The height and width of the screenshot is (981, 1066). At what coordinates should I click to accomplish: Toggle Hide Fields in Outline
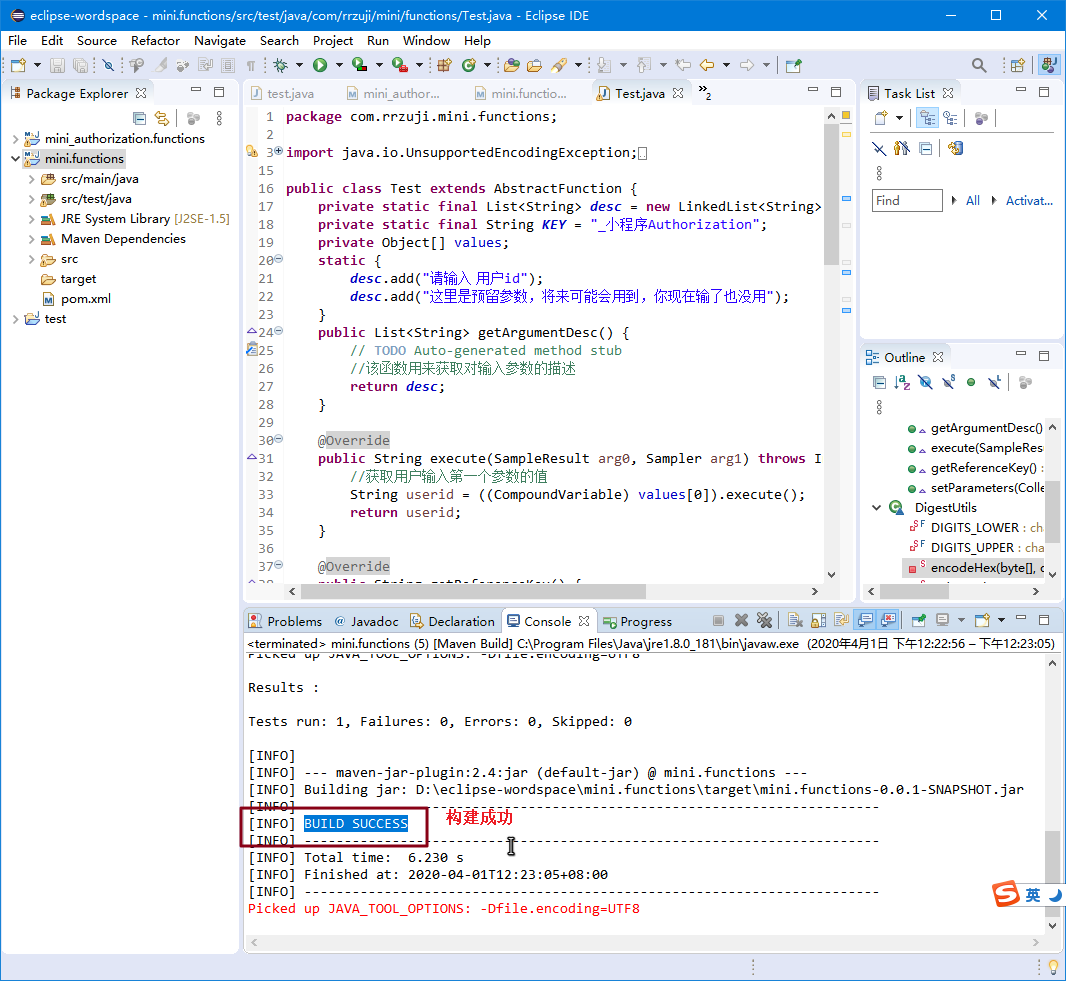pos(925,382)
